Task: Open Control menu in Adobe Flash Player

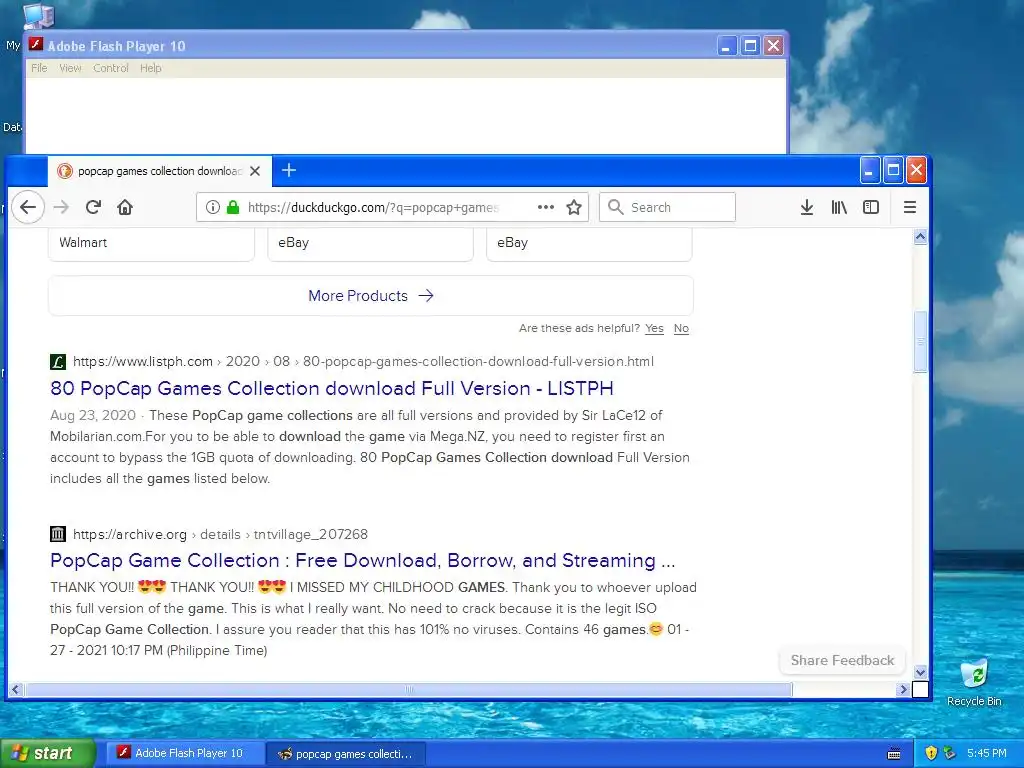Action: point(110,68)
